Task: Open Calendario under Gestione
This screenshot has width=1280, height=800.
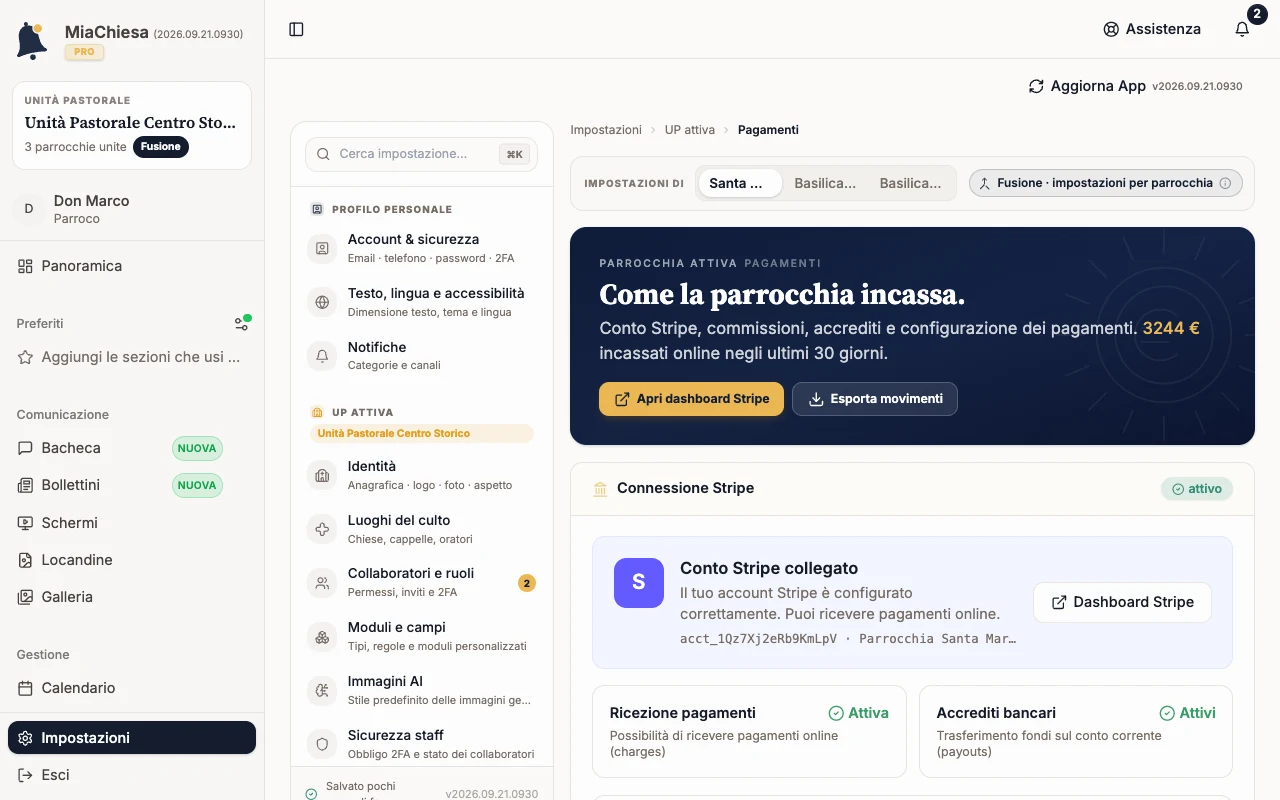Action: [x=132, y=688]
